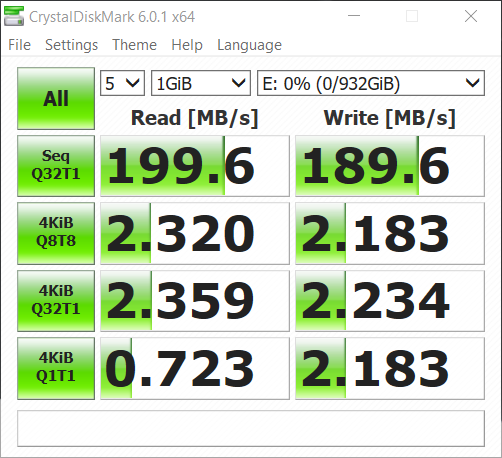This screenshot has height=458, width=502.
Task: Start the Seq Q32T1 test
Action: 56,166
